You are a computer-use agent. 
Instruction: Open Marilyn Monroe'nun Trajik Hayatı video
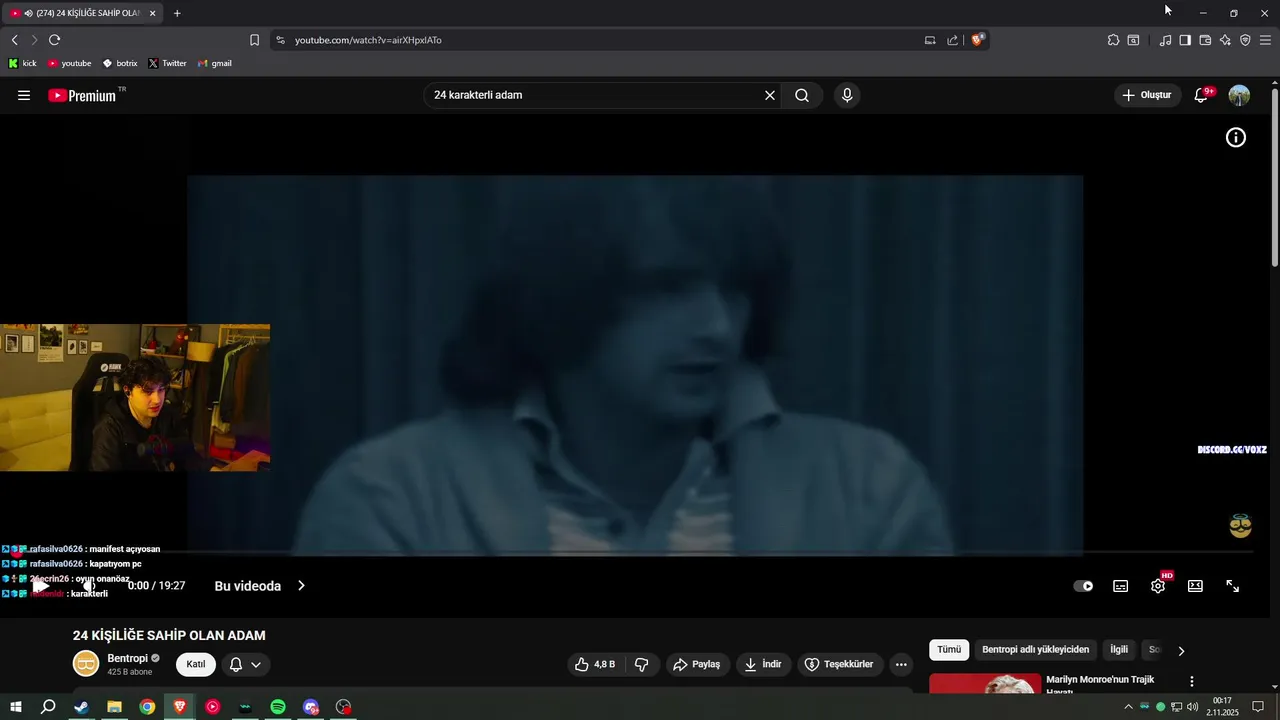[x=1100, y=685]
